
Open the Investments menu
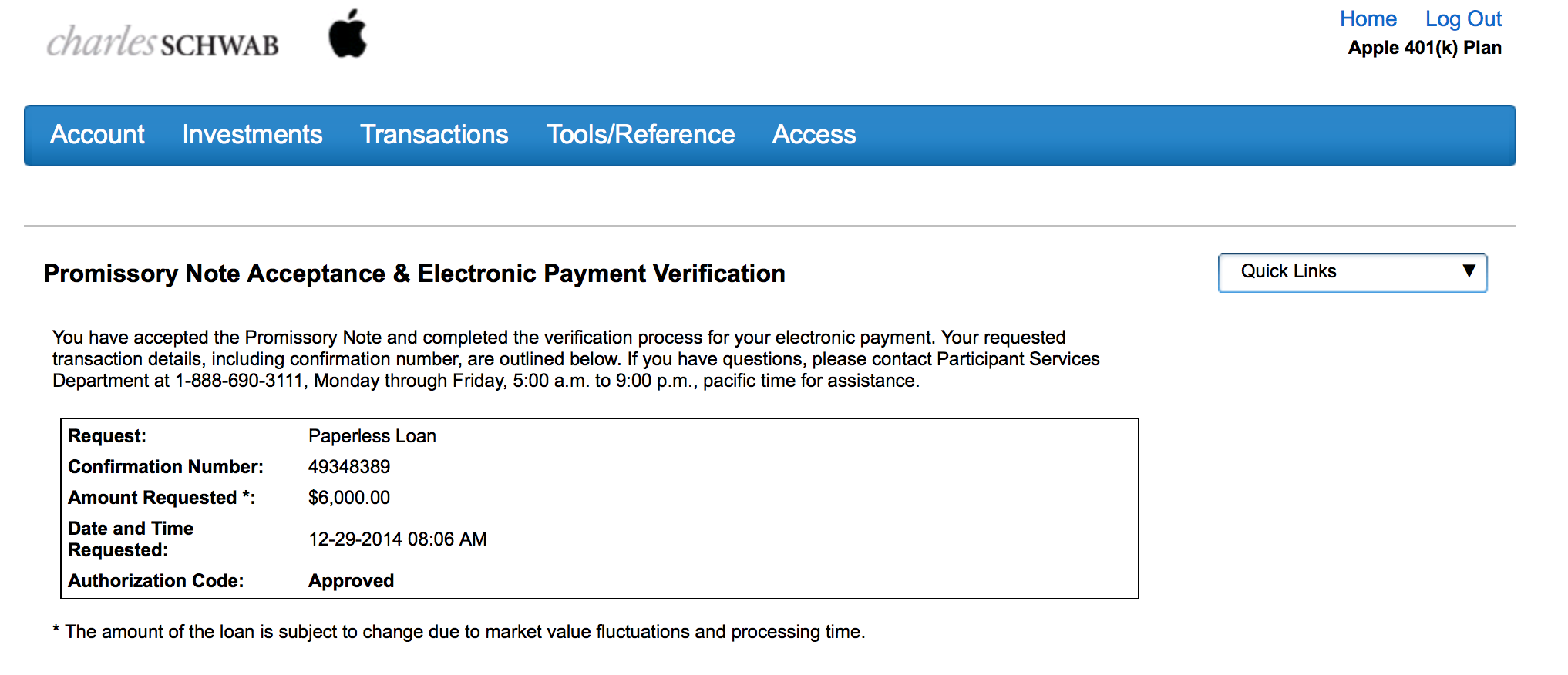pos(252,135)
